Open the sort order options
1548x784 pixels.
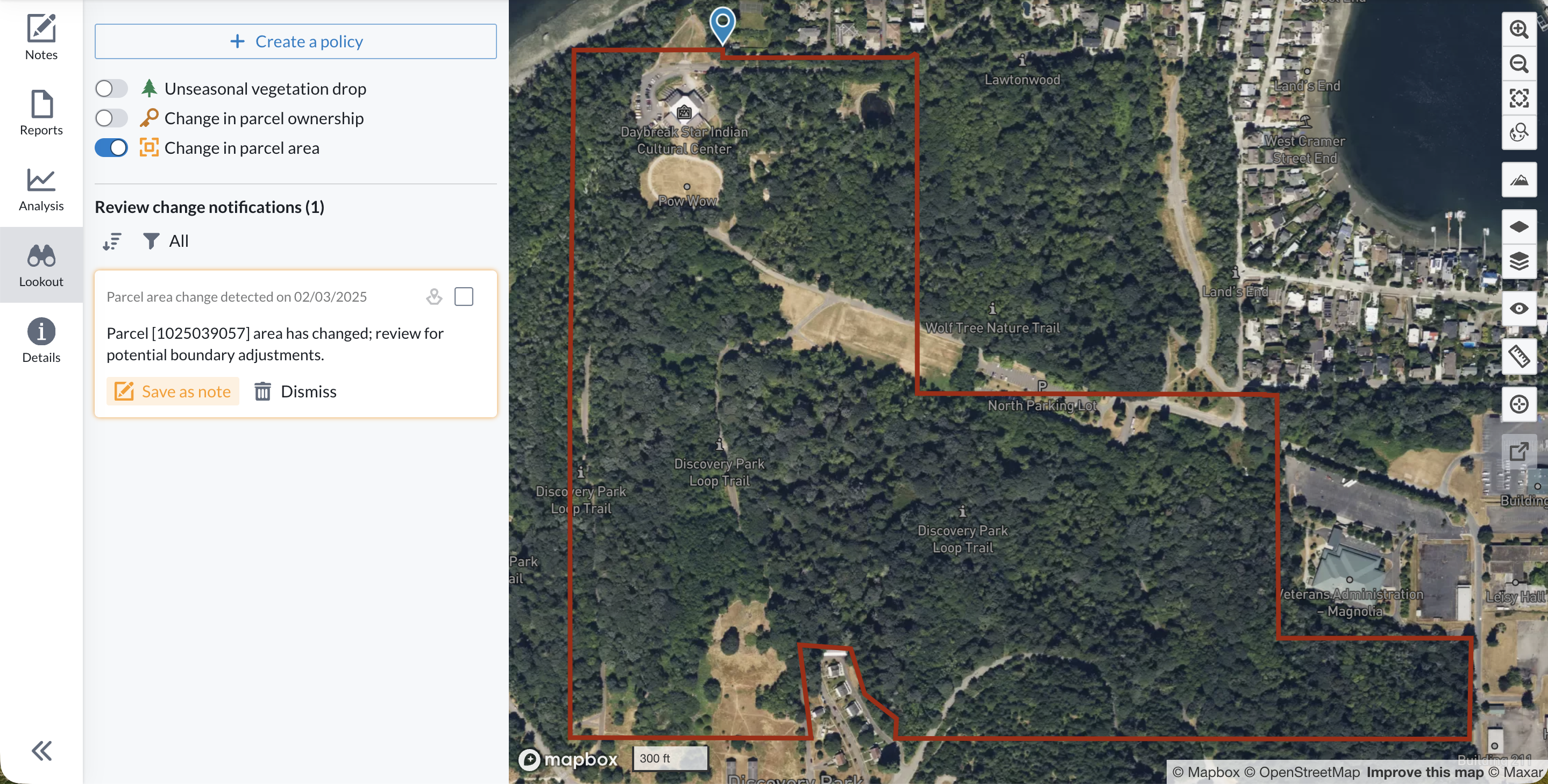112,241
